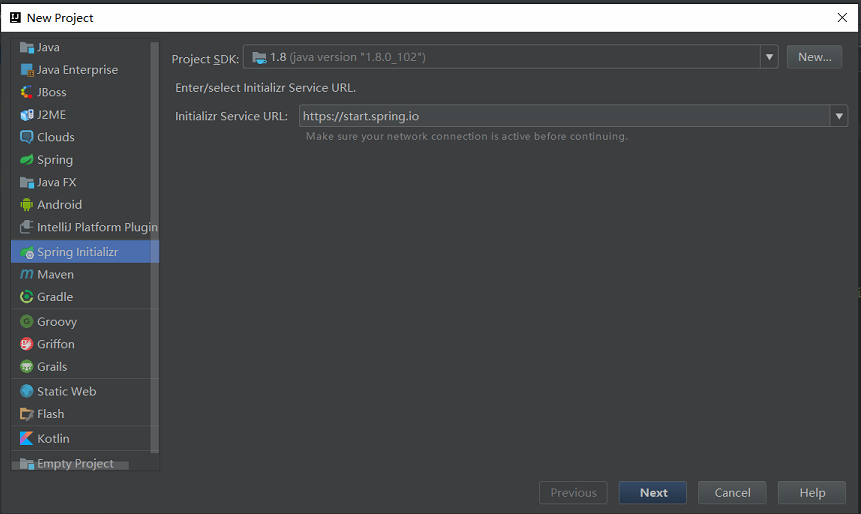Select the Flash label

point(51,414)
